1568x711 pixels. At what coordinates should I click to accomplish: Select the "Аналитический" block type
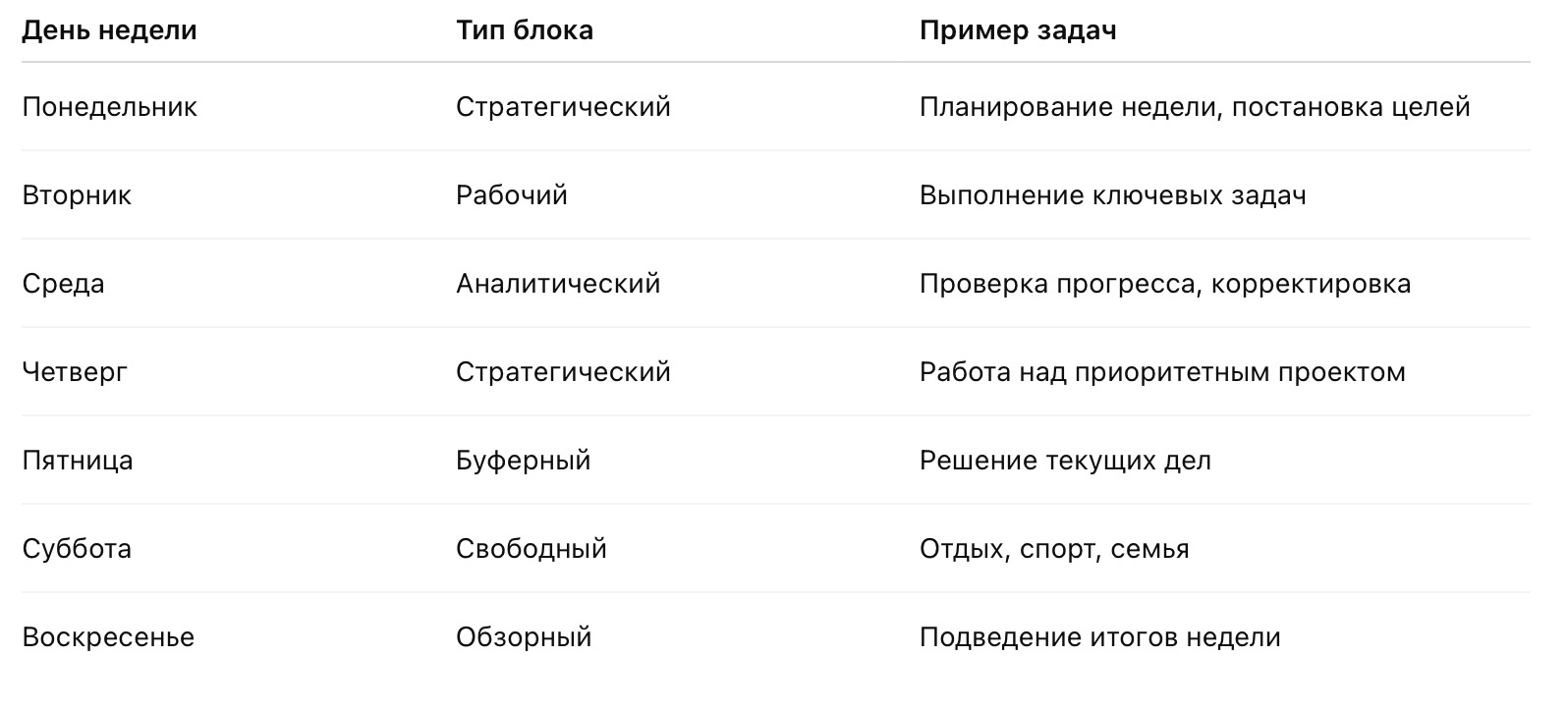coord(558,284)
